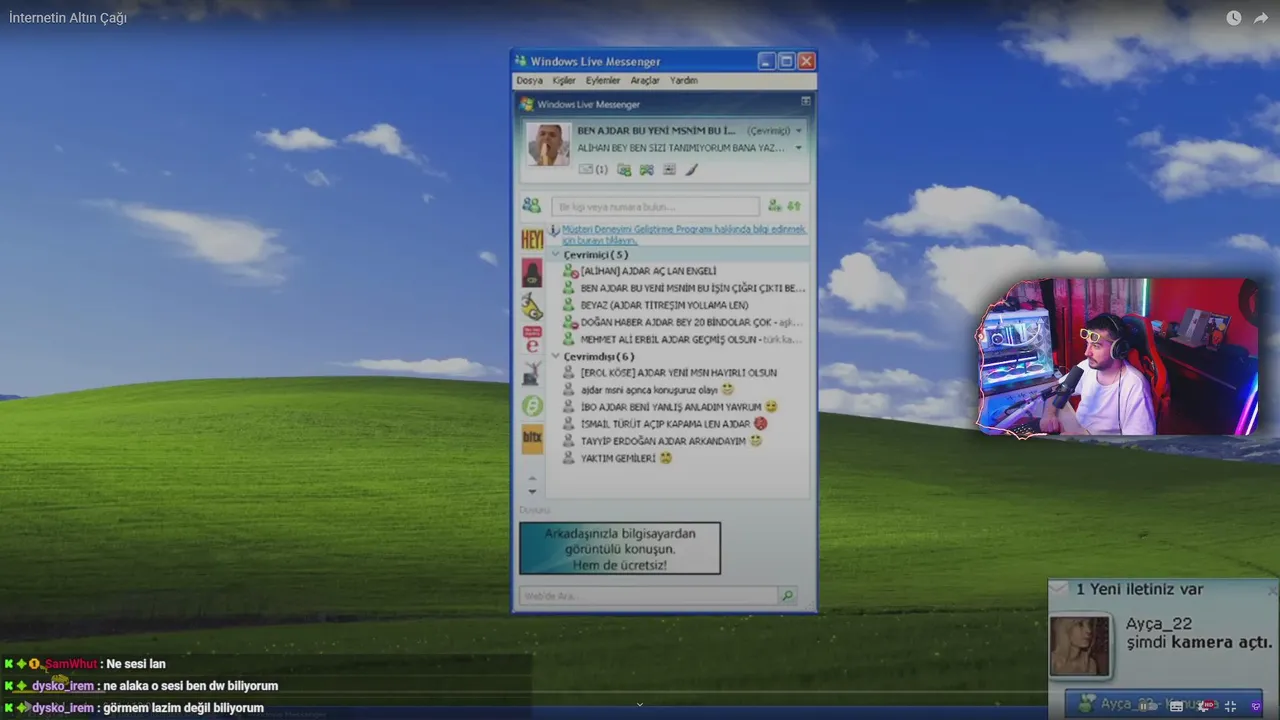Select contact BEYAZ (AJDAR TİTREŞİM YOLLAMA LEN)

(x=656, y=305)
